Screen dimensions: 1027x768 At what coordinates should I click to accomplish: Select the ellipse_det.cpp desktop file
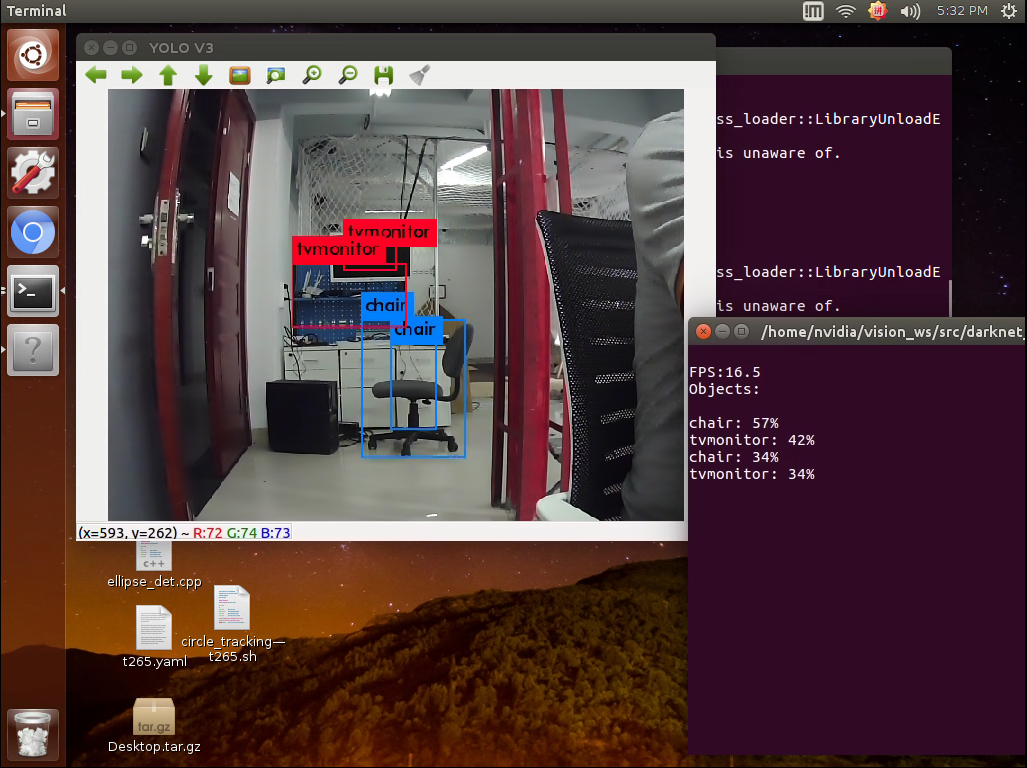point(154,565)
